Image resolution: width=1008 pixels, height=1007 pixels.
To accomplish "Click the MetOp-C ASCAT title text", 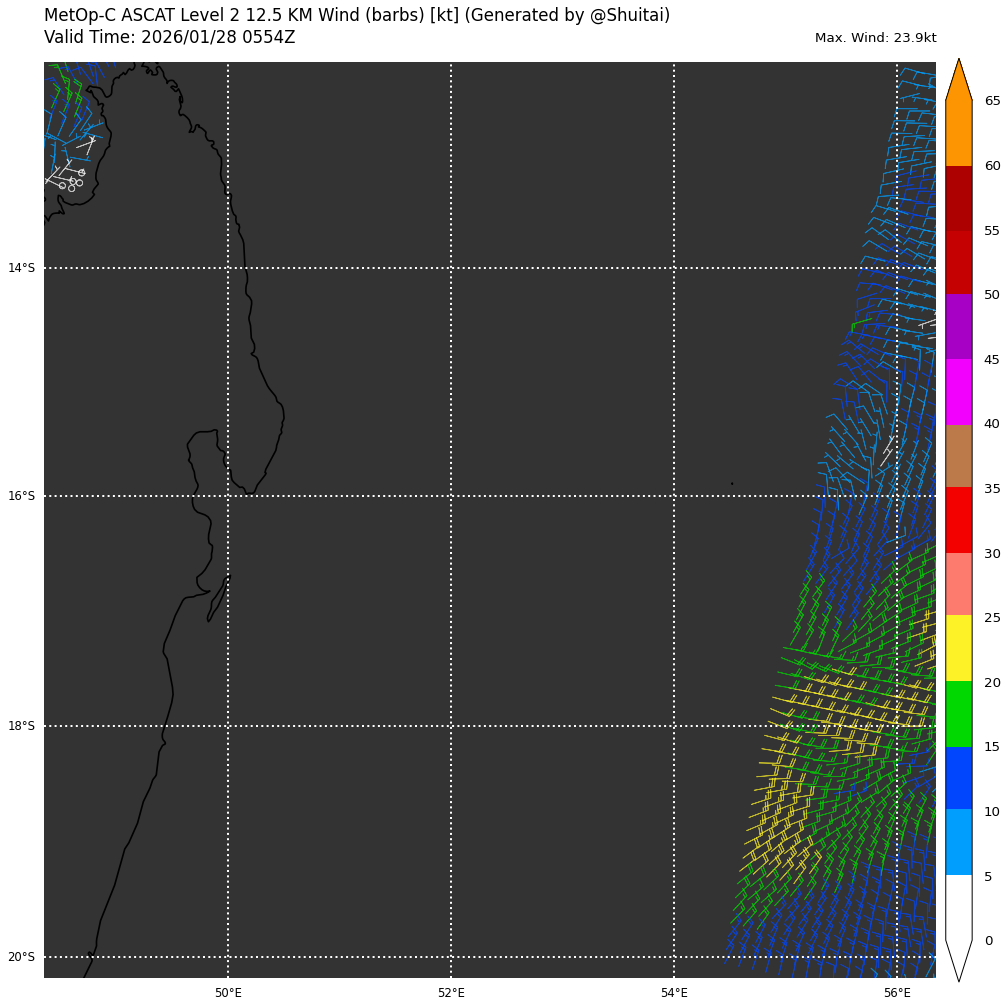I will point(357,16).
